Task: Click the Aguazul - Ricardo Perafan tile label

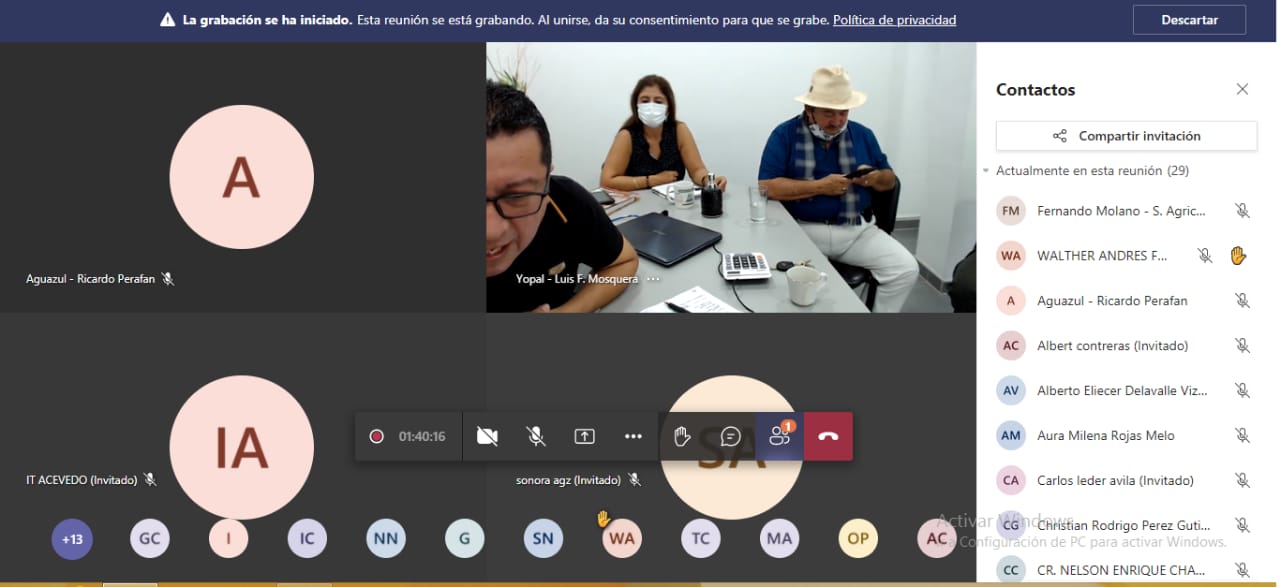Action: pos(90,279)
